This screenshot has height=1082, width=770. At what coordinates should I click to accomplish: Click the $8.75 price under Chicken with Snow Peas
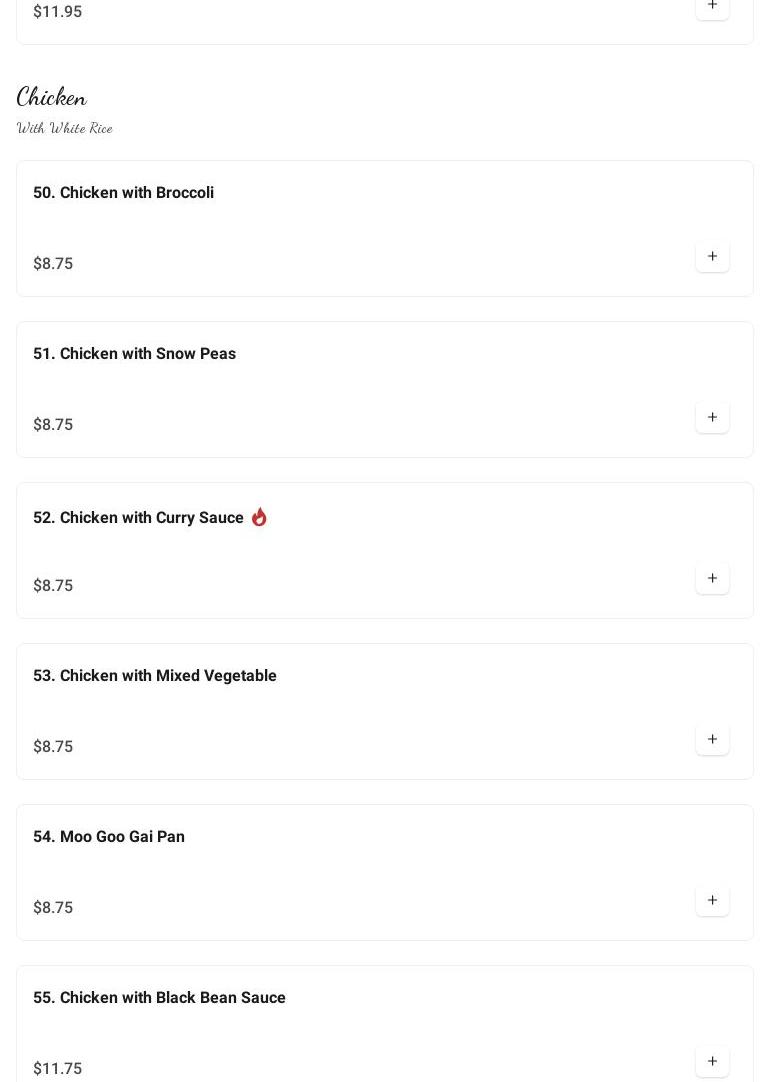53,424
